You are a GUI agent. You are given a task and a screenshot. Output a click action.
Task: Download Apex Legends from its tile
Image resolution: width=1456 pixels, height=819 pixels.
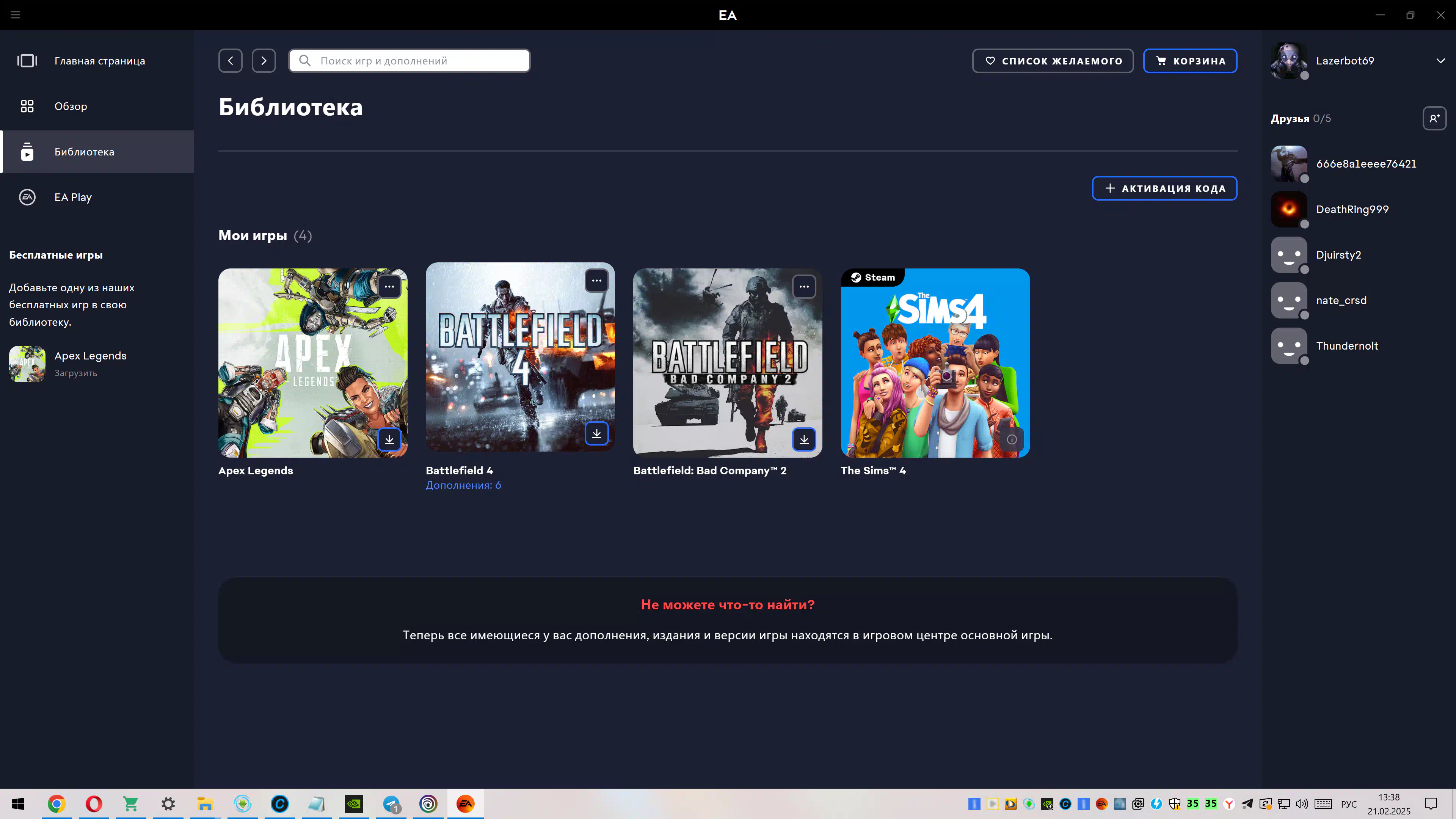pos(389,439)
